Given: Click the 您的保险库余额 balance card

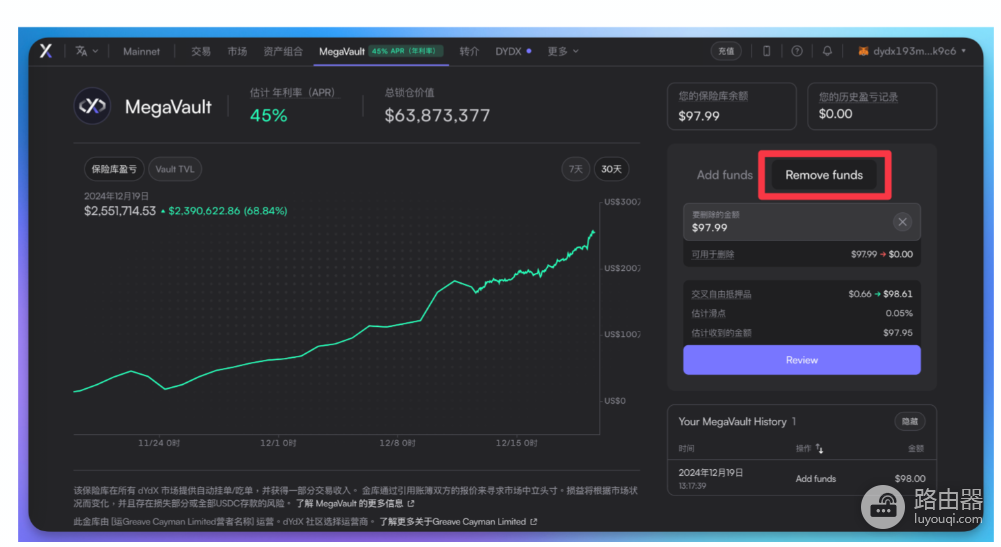Looking at the screenshot, I should 732,106.
